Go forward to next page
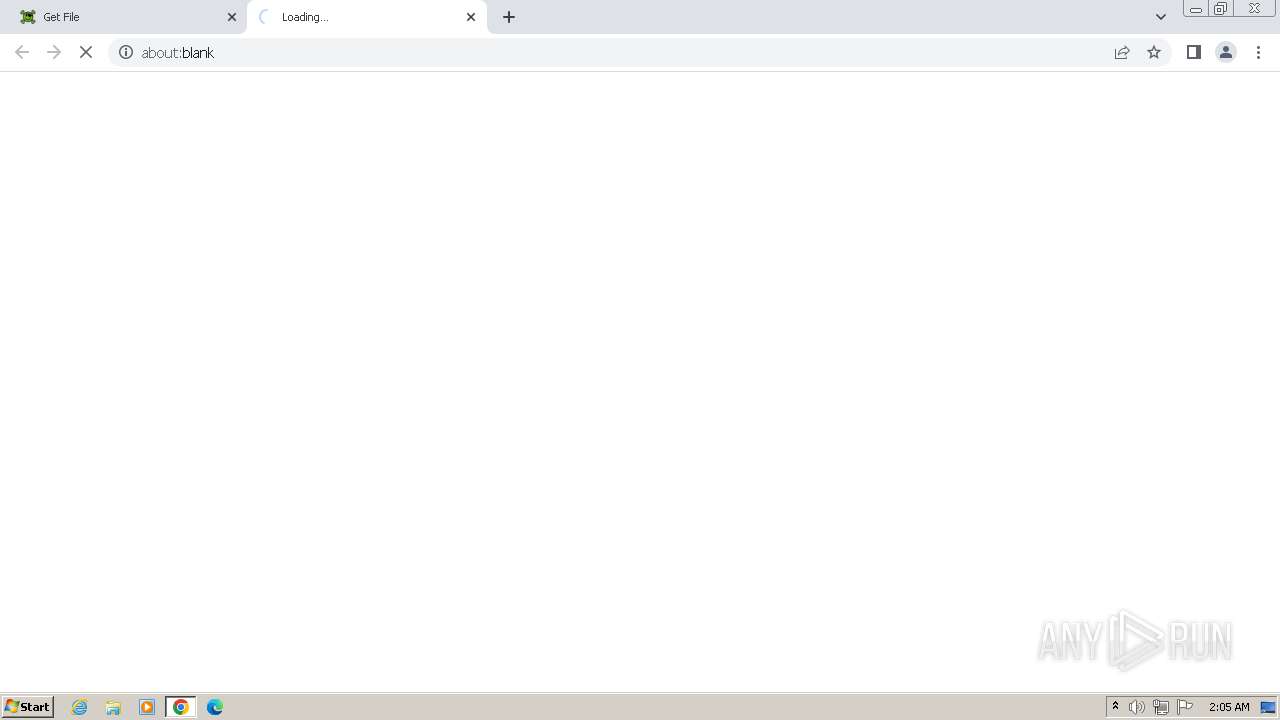This screenshot has height=720, width=1280. point(54,52)
